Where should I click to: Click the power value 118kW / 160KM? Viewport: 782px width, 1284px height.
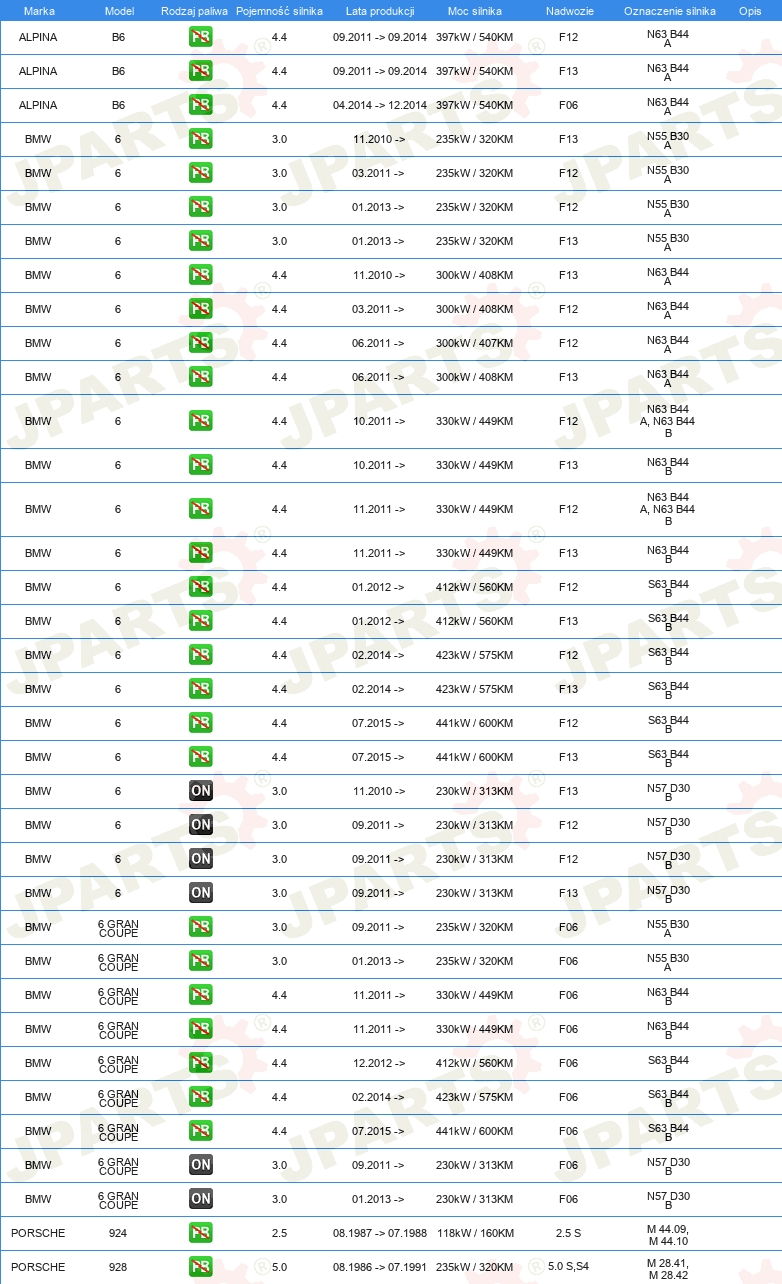click(474, 1234)
